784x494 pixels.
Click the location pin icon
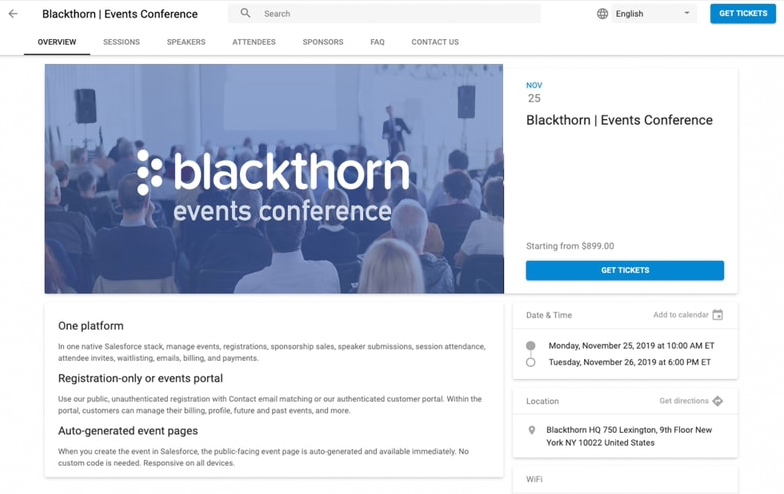pyautogui.click(x=532, y=430)
